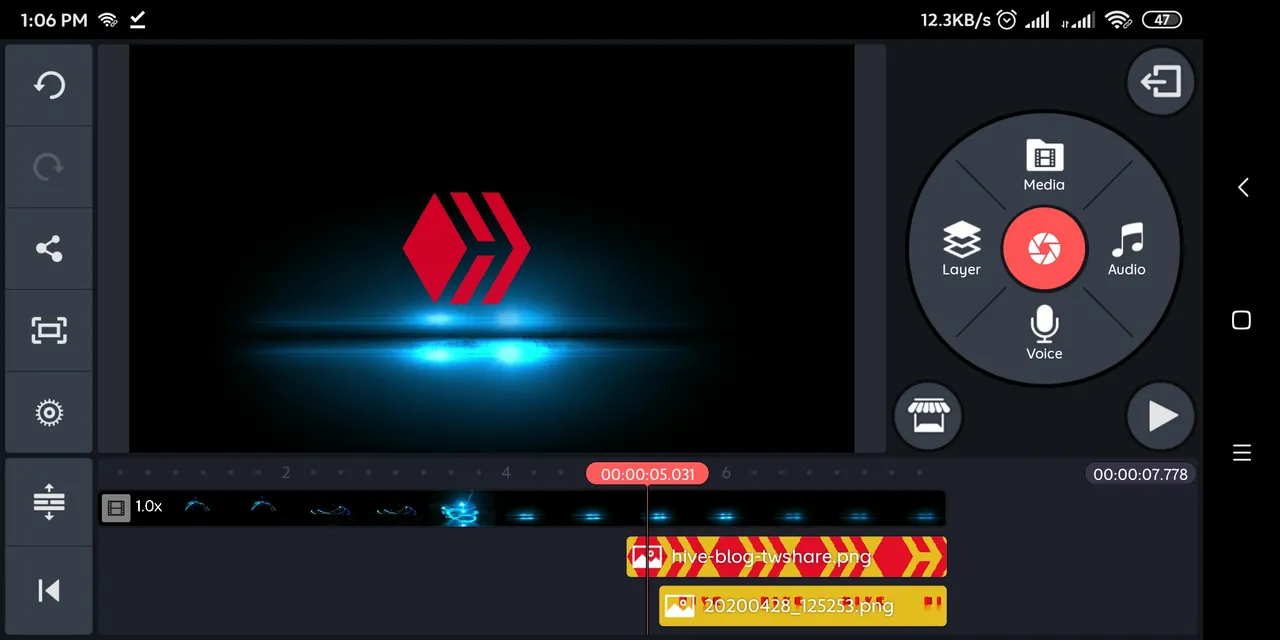1280x640 pixels.
Task: Tap the Android back navigation button
Action: tap(1242, 187)
